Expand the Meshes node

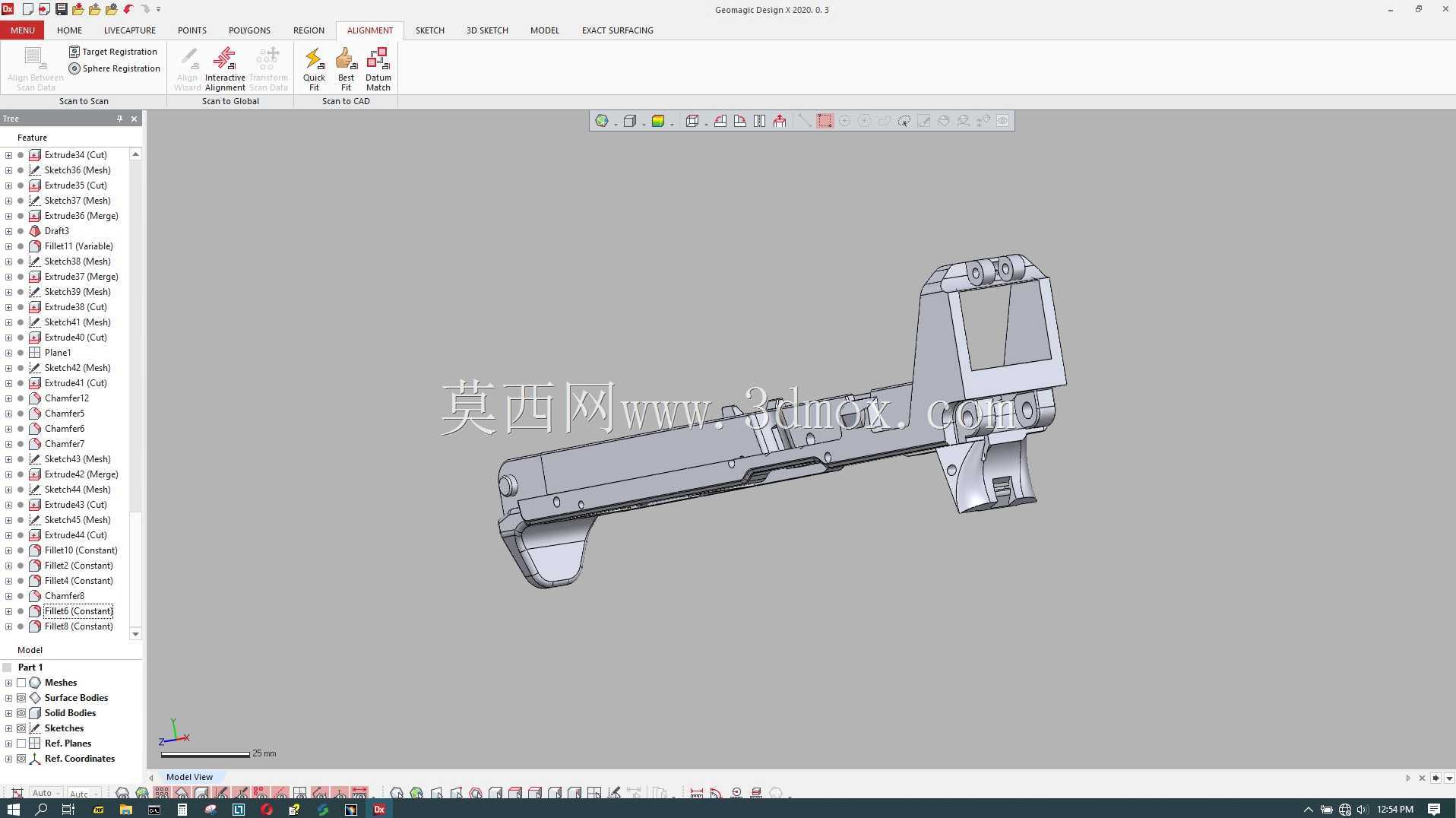pyautogui.click(x=8, y=683)
